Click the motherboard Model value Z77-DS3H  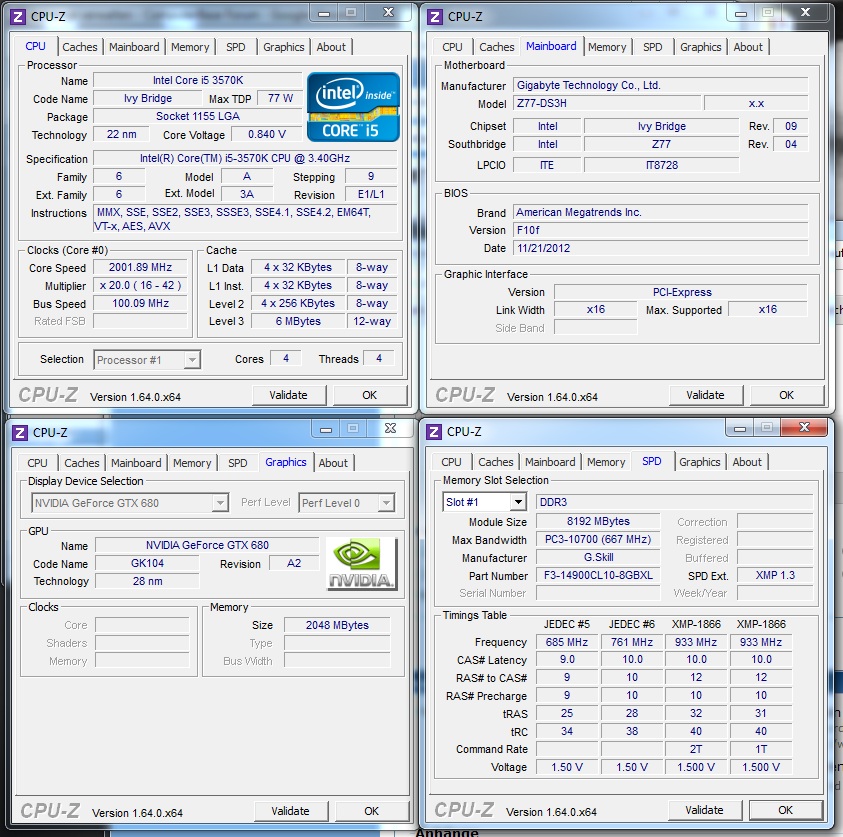[x=608, y=103]
